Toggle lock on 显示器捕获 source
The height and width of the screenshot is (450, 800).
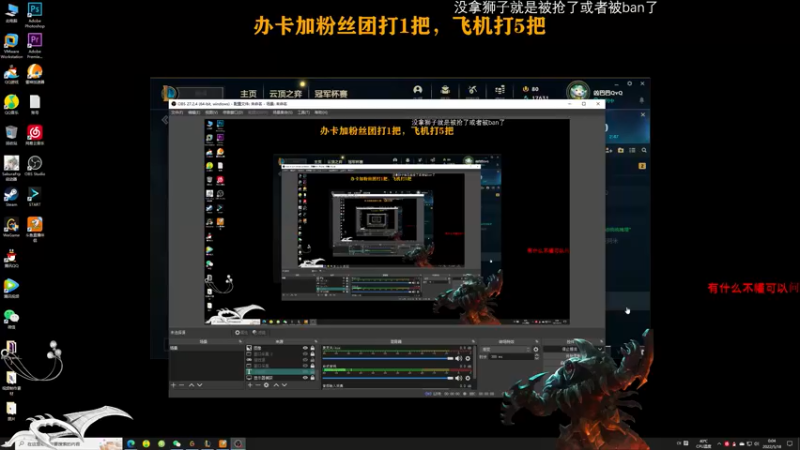[x=312, y=378]
